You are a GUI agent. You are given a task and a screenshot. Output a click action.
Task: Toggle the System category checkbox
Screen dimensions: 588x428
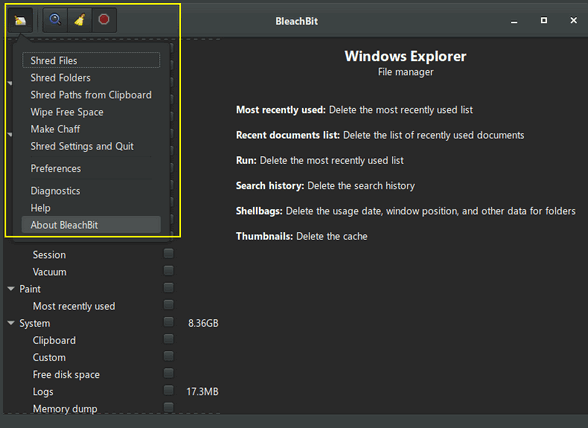[169, 322]
